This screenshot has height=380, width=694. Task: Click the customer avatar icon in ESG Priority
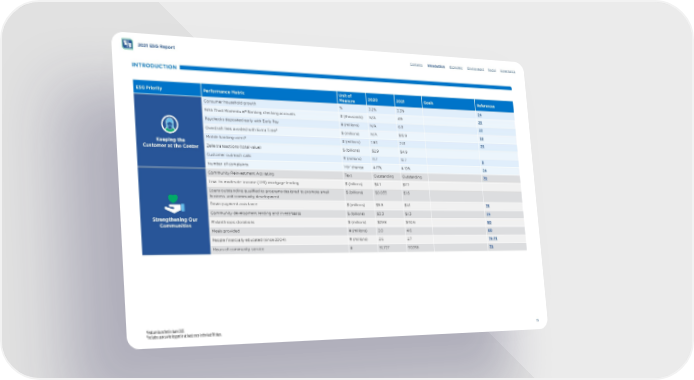click(x=170, y=124)
